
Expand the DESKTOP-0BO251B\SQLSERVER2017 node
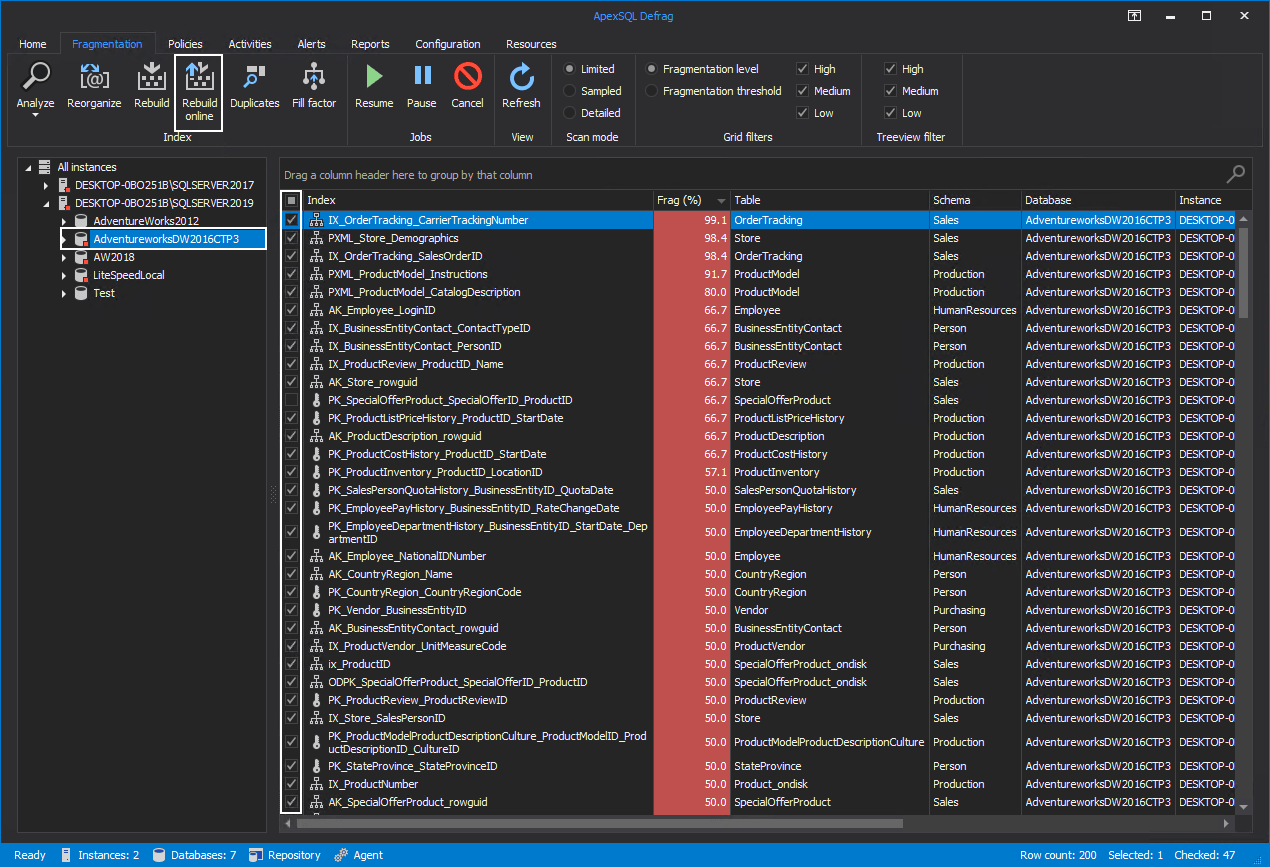click(44, 184)
